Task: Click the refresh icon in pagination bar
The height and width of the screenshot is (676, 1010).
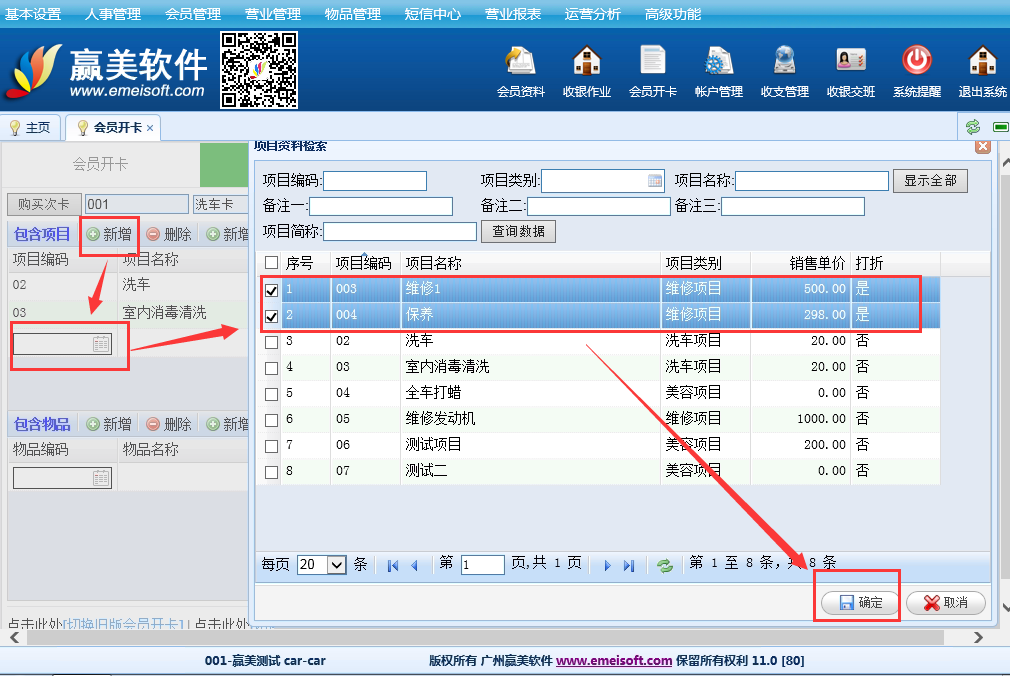Action: tap(665, 565)
